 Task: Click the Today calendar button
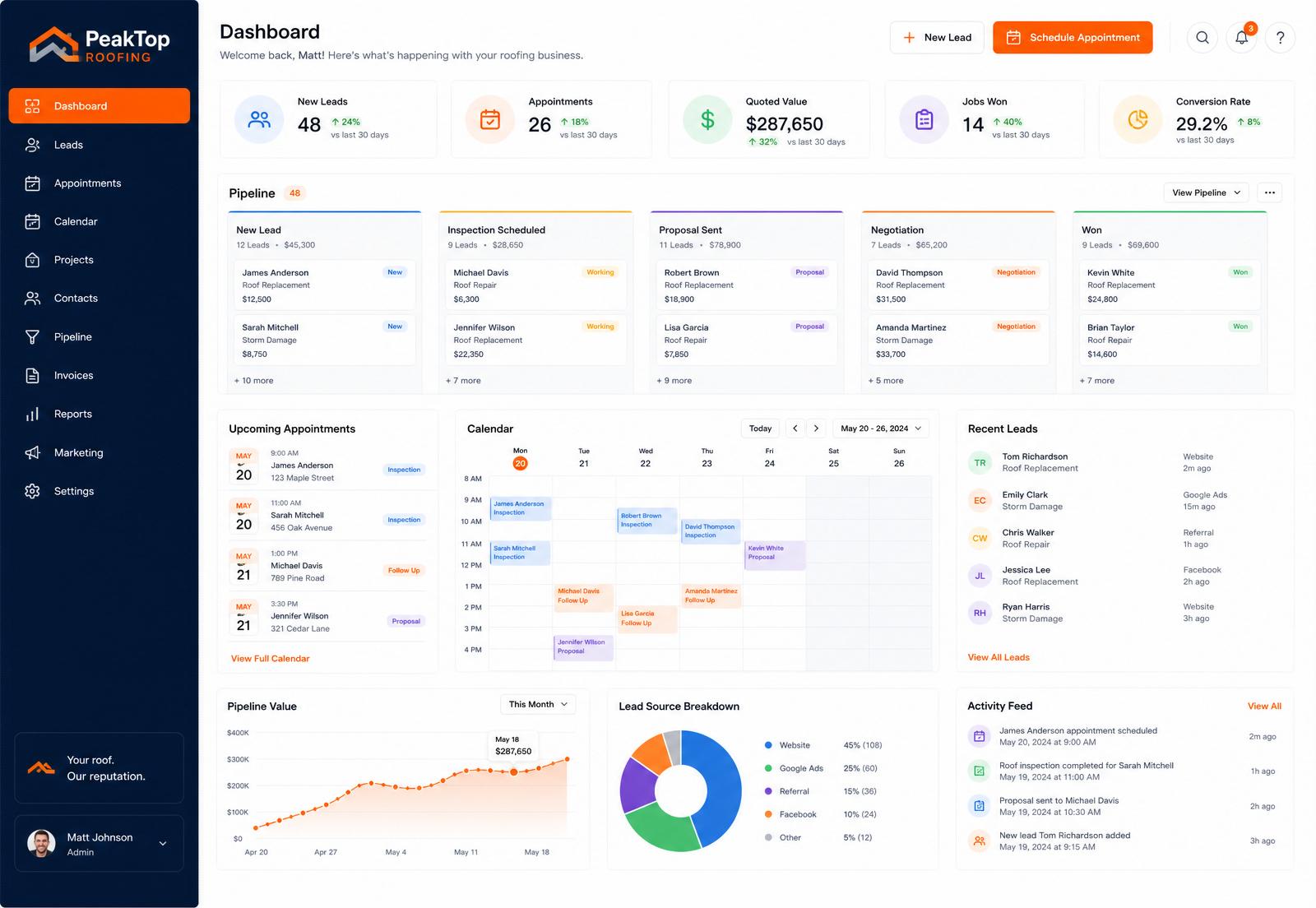761,429
